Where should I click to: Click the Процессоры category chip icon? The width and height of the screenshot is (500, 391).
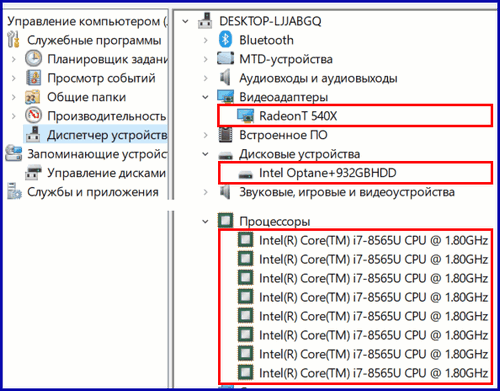226,220
